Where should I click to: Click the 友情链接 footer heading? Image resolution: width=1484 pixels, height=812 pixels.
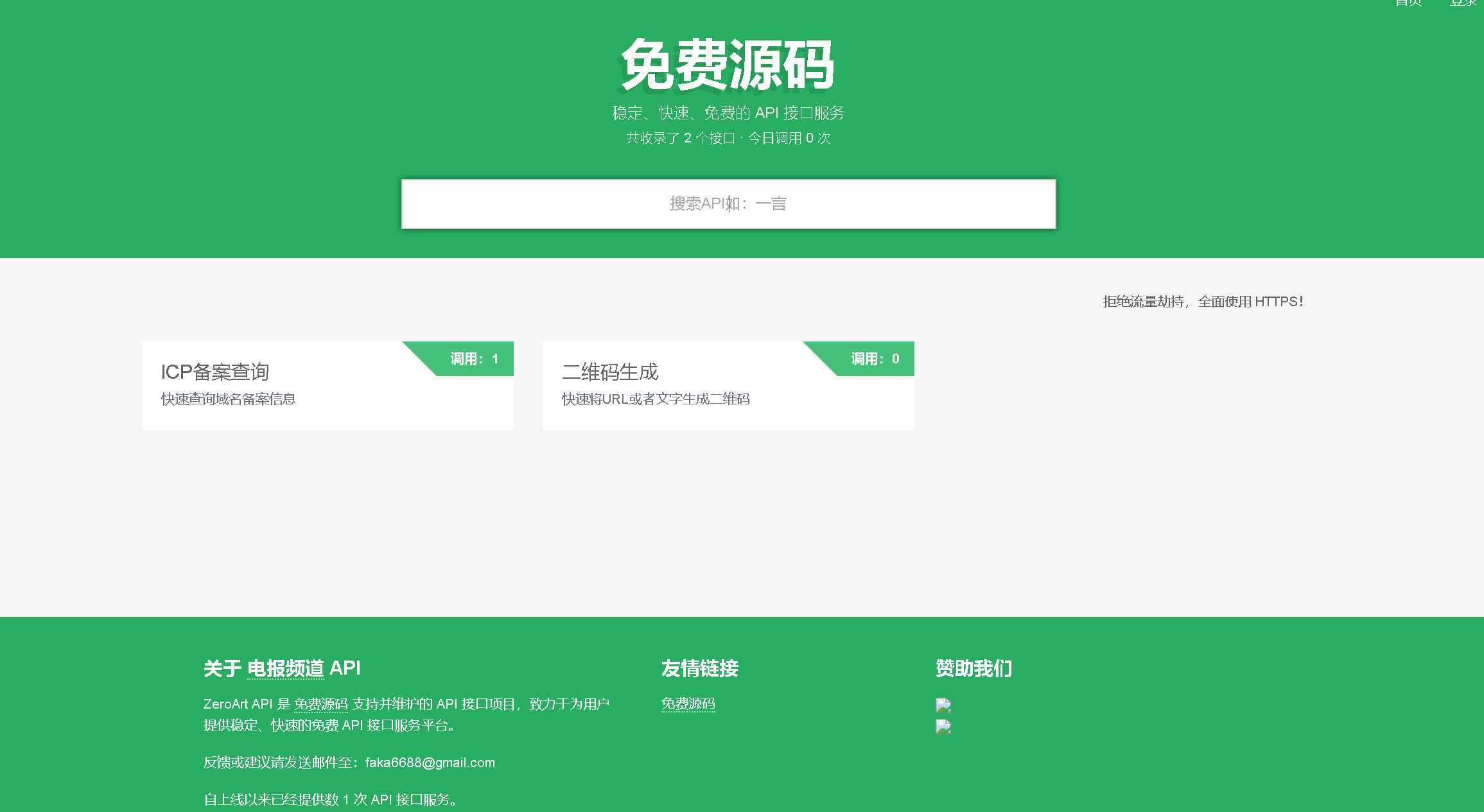pyautogui.click(x=701, y=668)
